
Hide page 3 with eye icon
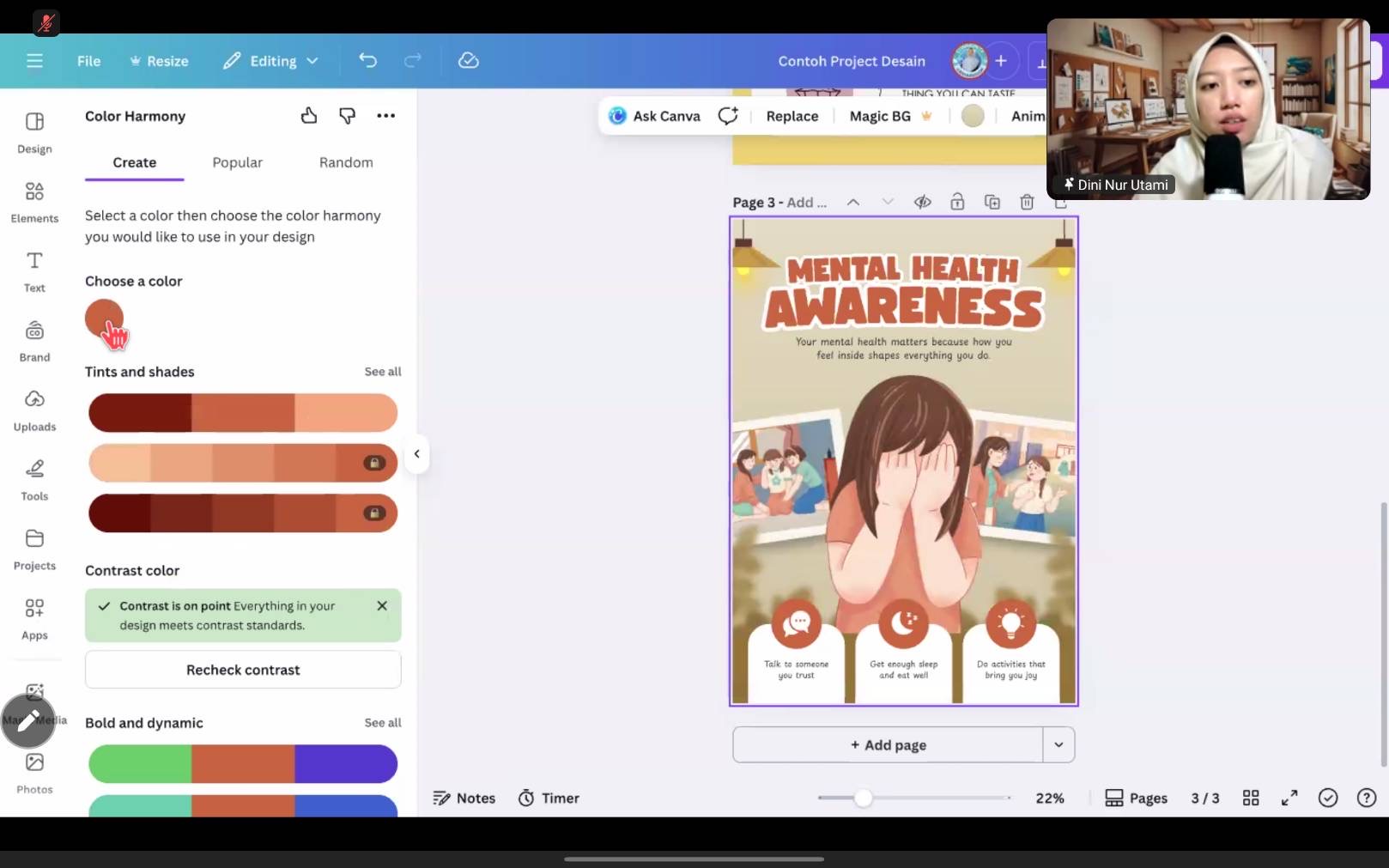(x=922, y=202)
